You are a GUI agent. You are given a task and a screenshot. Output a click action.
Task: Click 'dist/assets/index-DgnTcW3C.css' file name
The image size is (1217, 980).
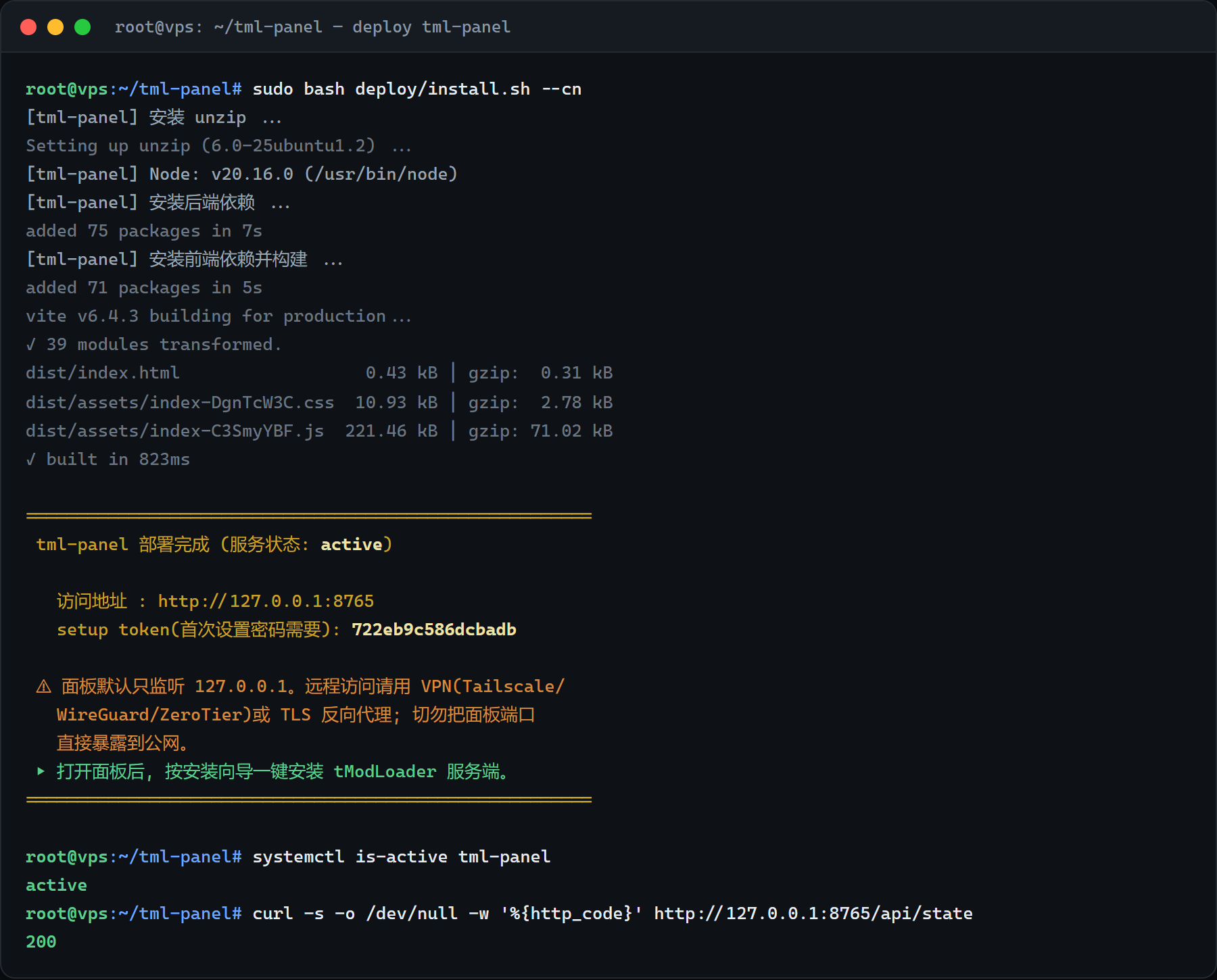[x=180, y=403]
